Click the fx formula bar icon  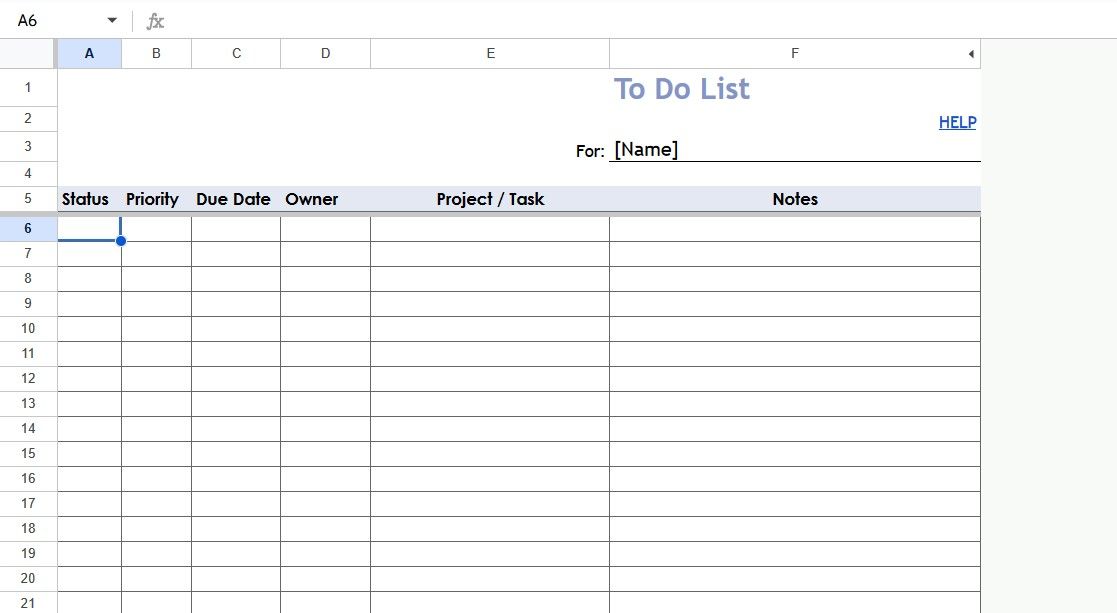tap(154, 19)
